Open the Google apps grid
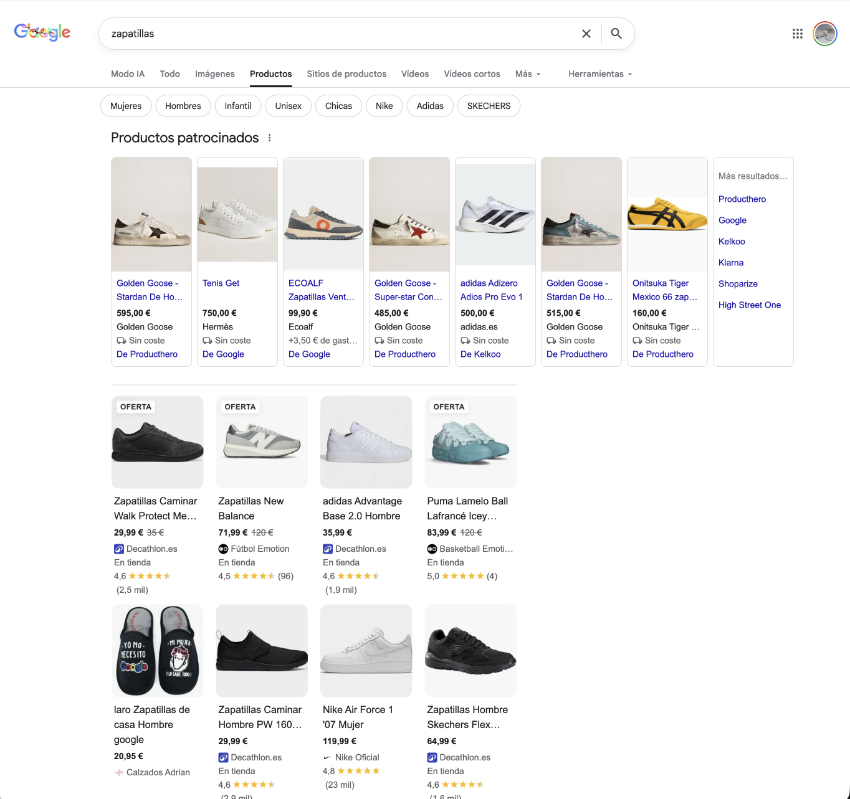This screenshot has height=799, width=850. [797, 34]
